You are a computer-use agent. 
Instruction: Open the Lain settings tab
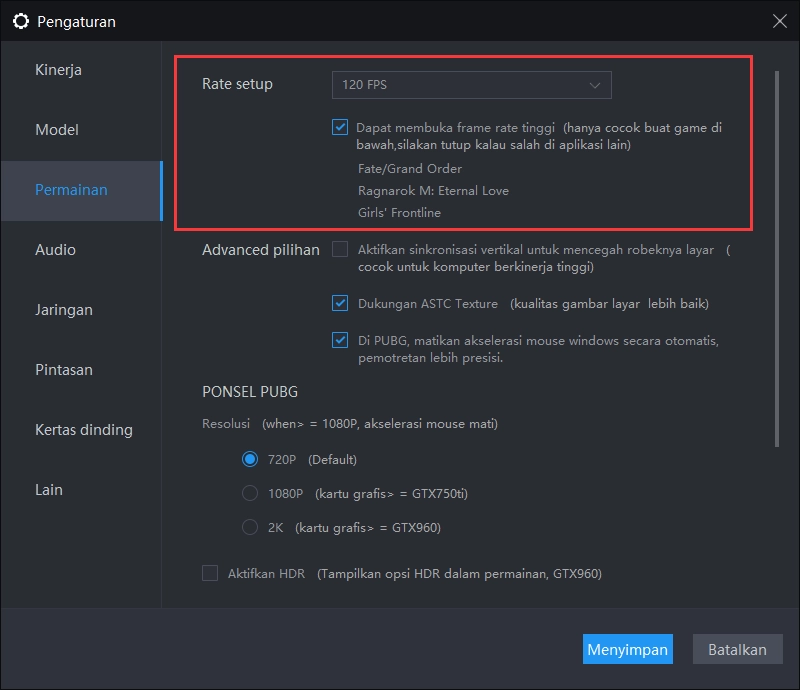49,490
